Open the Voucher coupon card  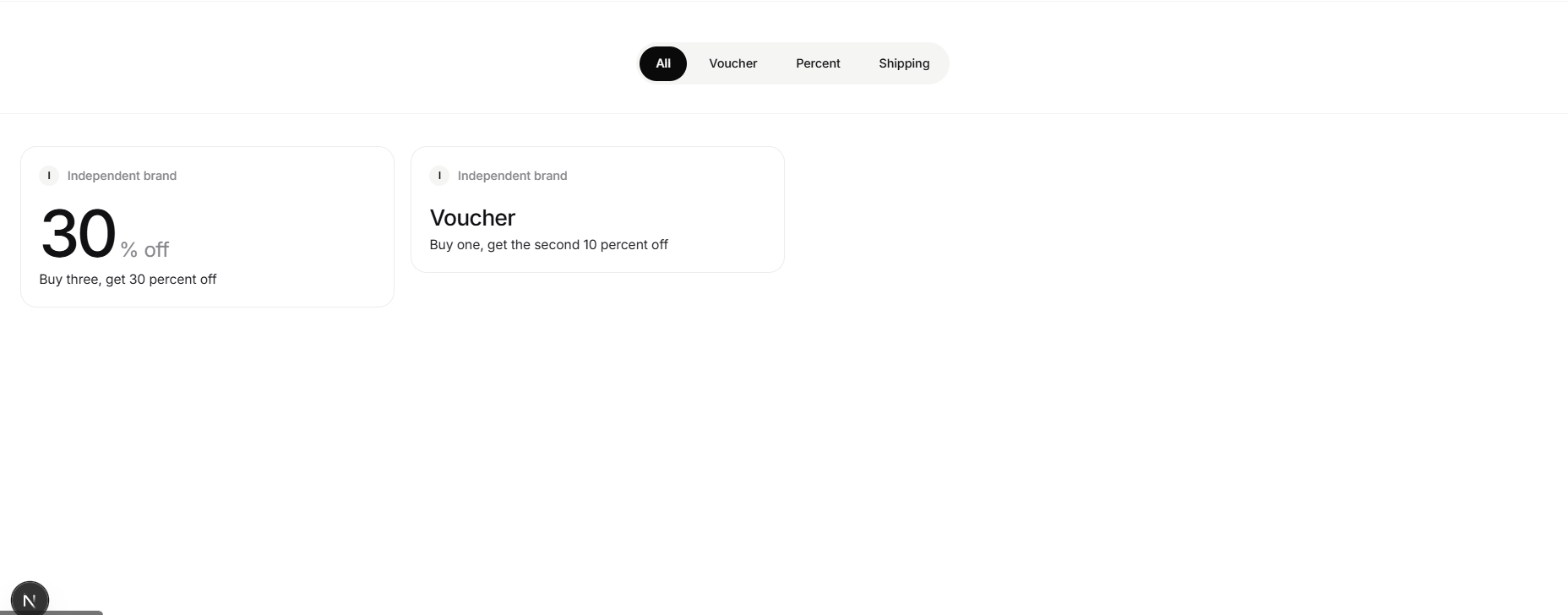pyautogui.click(x=597, y=210)
